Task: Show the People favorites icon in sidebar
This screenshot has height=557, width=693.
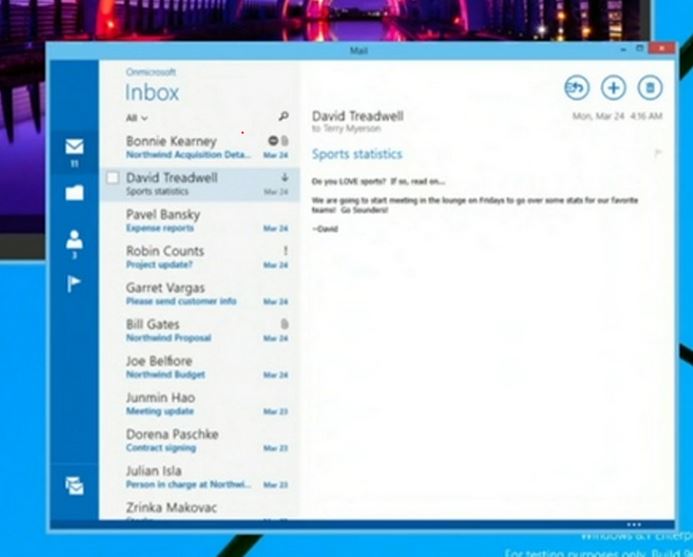Action: coord(74,240)
